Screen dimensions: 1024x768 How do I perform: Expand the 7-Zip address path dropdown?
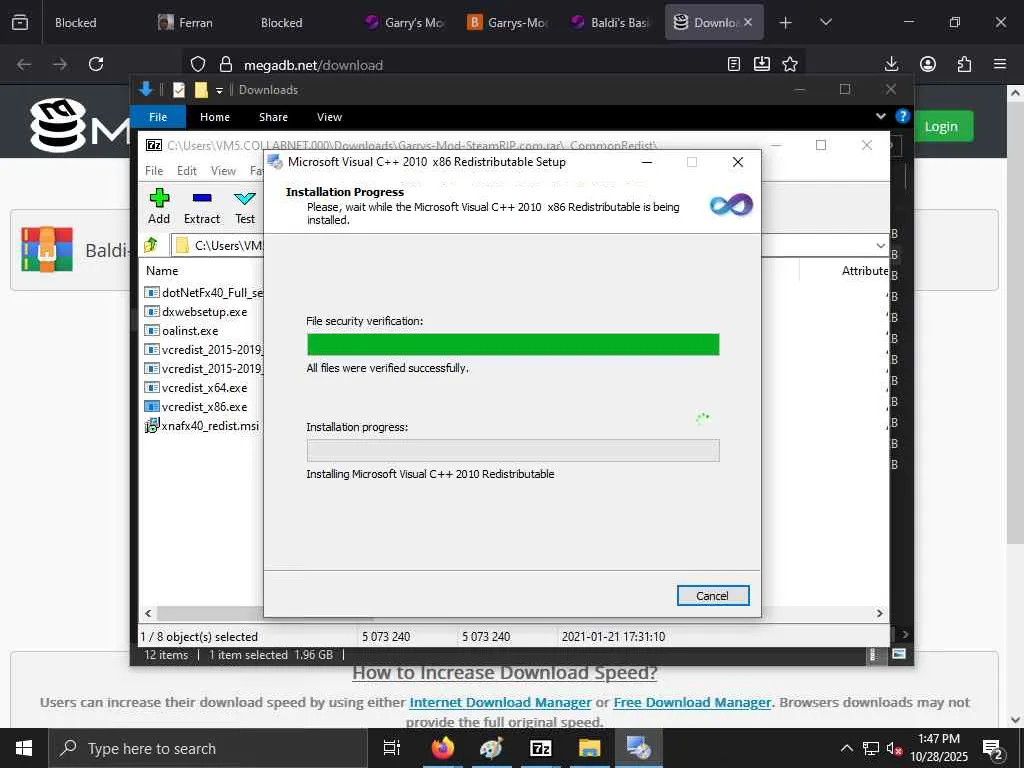[880, 246]
